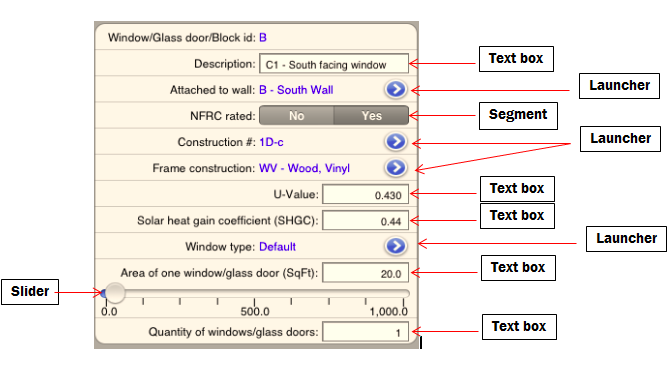
Task: Open the Construction # launcher arrow
Action: (395, 142)
